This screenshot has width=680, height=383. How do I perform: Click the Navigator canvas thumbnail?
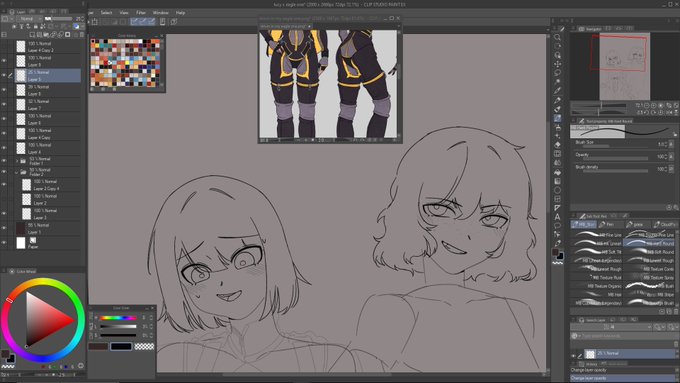tap(624, 66)
